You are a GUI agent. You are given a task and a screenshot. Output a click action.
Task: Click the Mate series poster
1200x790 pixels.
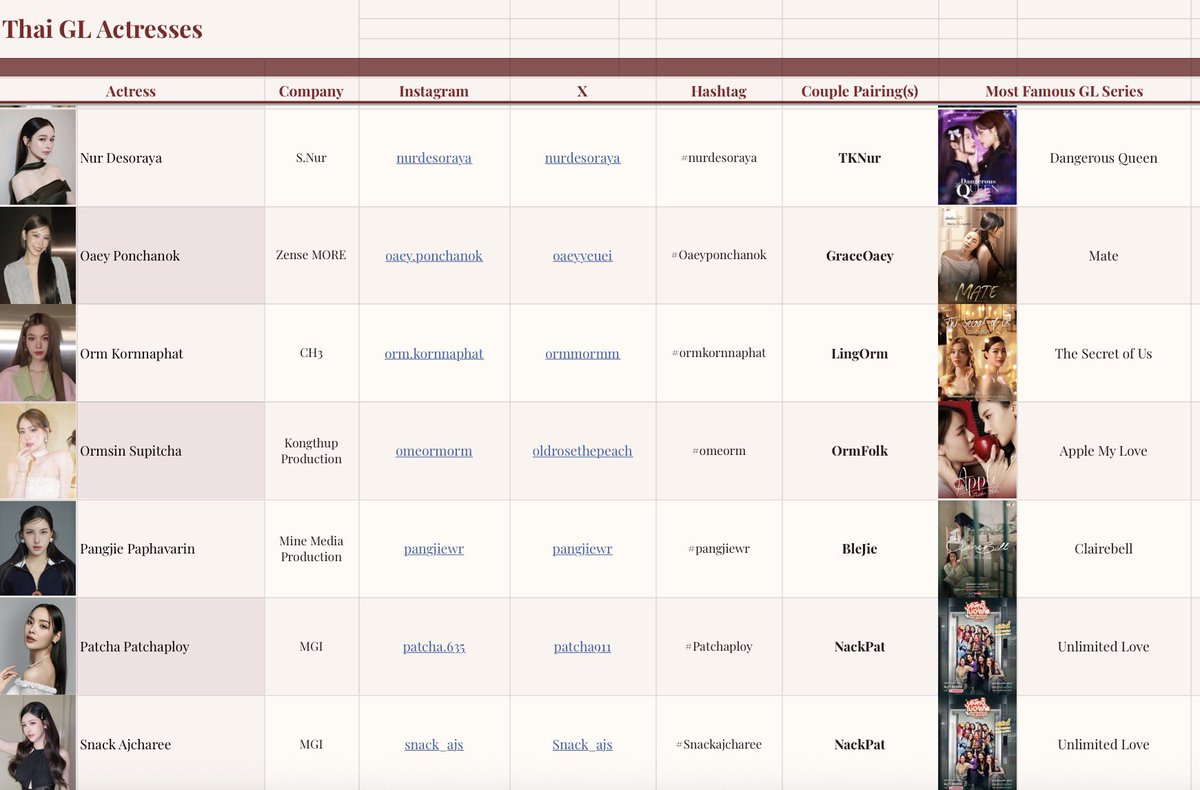tap(977, 255)
